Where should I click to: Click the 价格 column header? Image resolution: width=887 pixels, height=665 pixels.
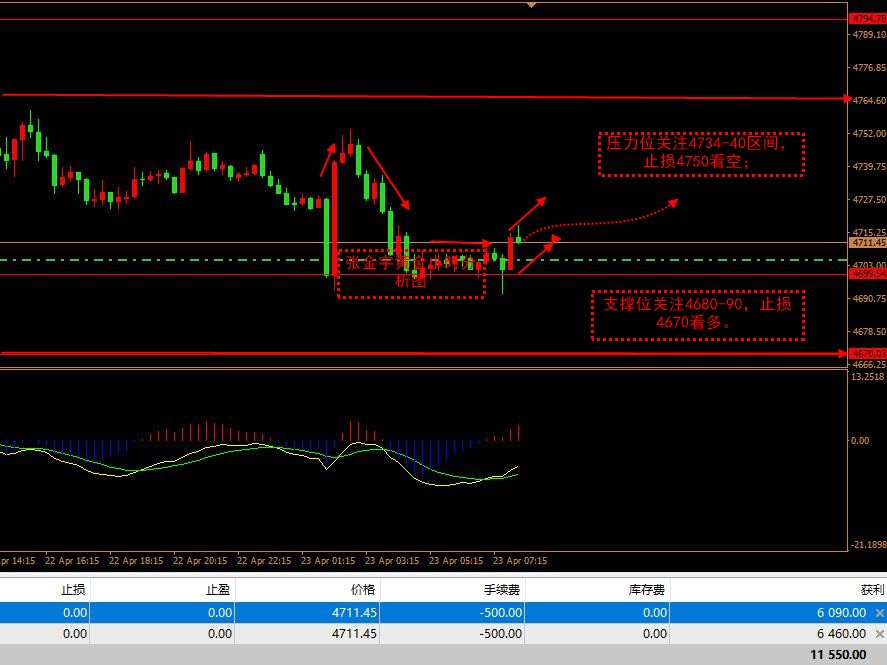(362, 590)
